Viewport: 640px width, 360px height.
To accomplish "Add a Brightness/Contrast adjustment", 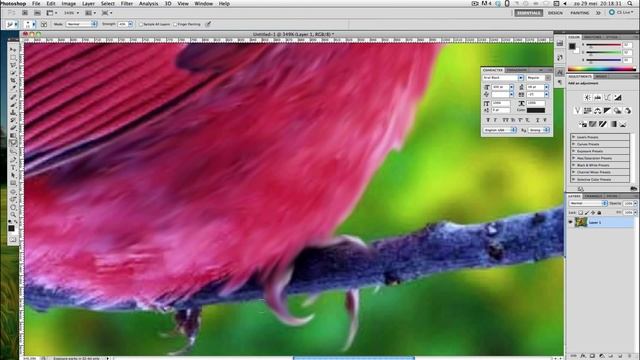I will (587, 98).
